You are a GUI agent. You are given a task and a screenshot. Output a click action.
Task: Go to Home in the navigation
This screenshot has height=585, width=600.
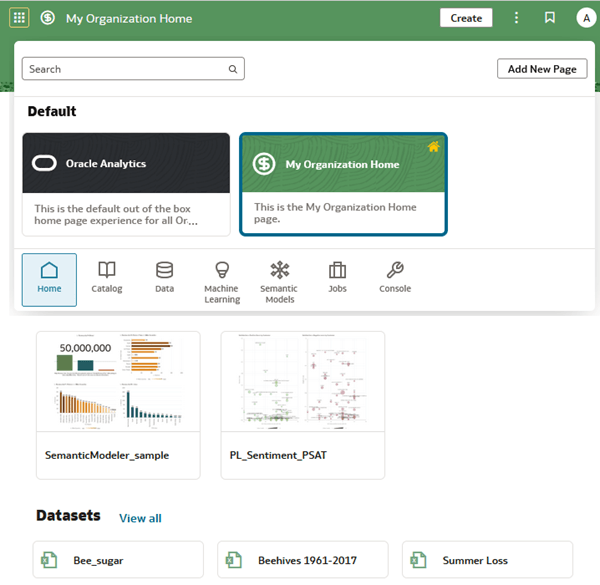49,280
